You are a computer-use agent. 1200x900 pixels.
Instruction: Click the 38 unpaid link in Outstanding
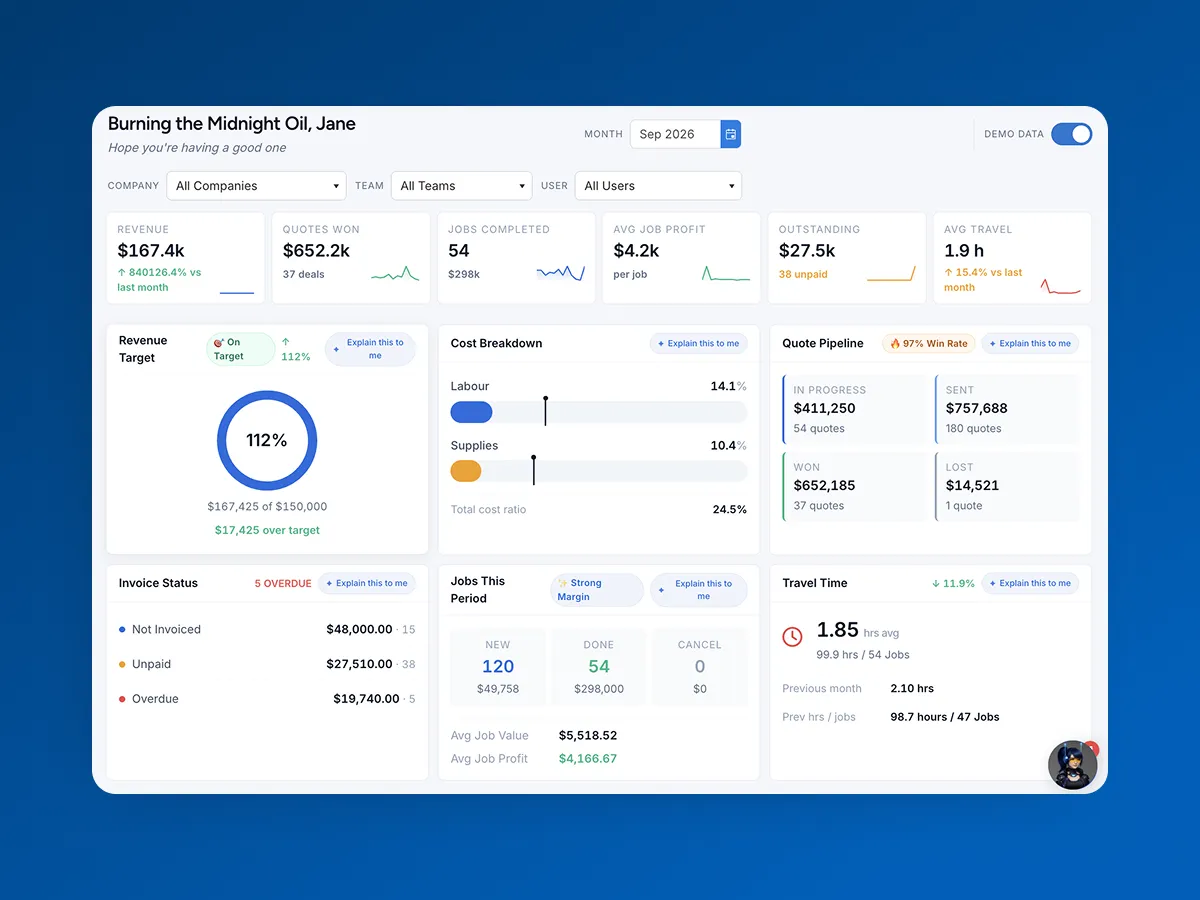click(x=803, y=274)
